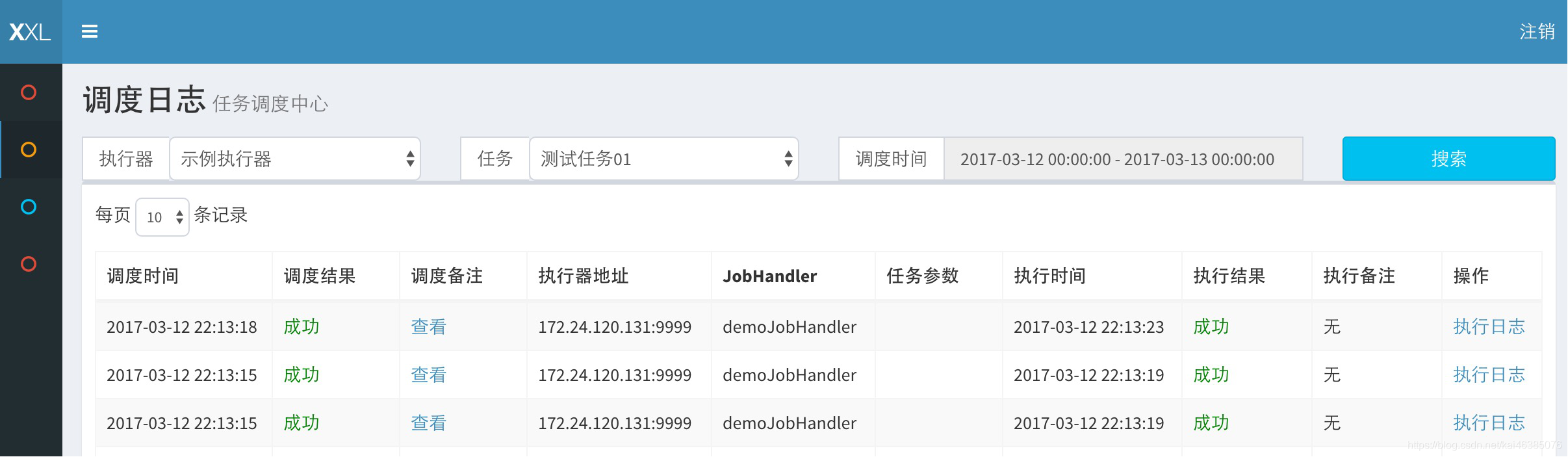Viewport: 1568px width, 457px height.
Task: Click 执行结果 成功 in the first row
Action: coord(1211,326)
